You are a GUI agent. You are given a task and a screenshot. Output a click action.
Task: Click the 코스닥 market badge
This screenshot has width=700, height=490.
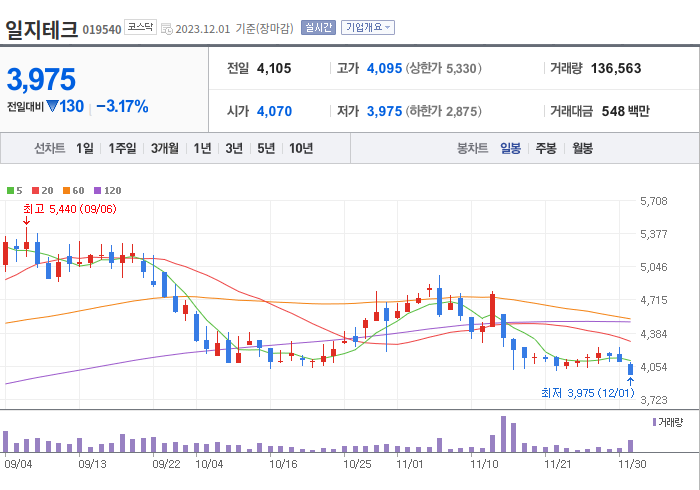point(140,27)
